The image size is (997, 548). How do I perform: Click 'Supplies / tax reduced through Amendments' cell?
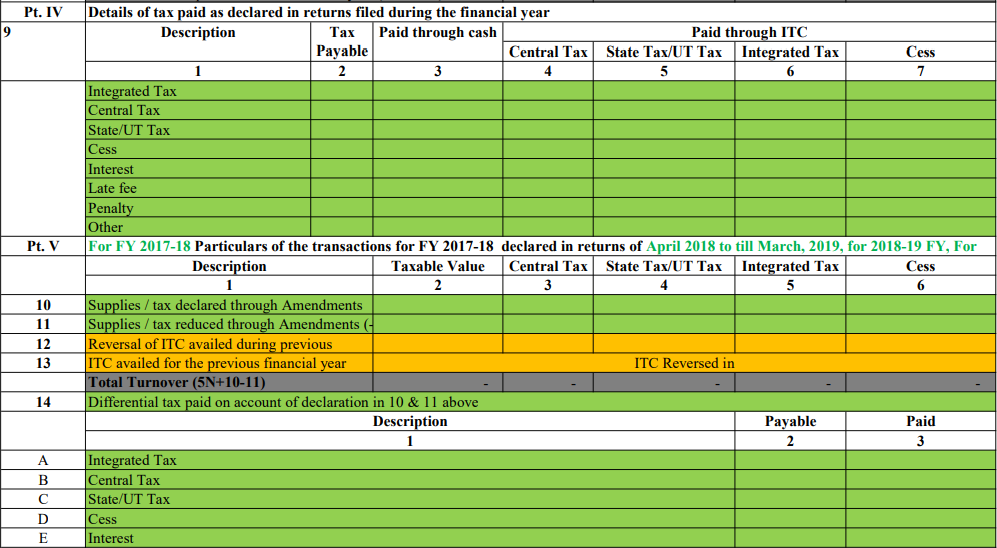pos(229,324)
